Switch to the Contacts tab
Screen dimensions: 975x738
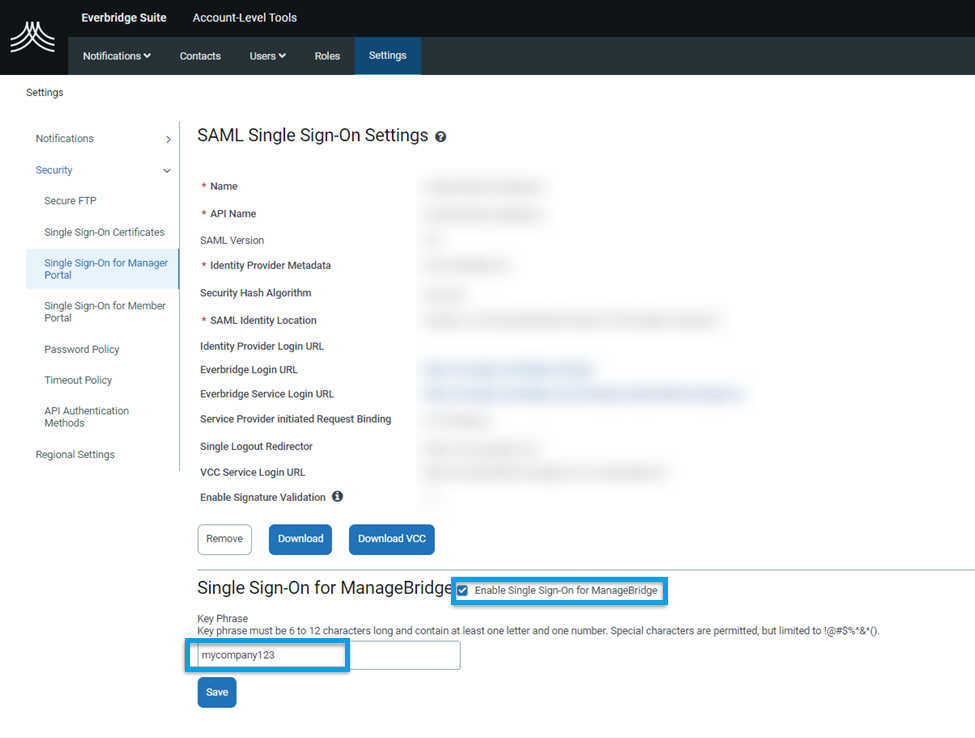[199, 56]
